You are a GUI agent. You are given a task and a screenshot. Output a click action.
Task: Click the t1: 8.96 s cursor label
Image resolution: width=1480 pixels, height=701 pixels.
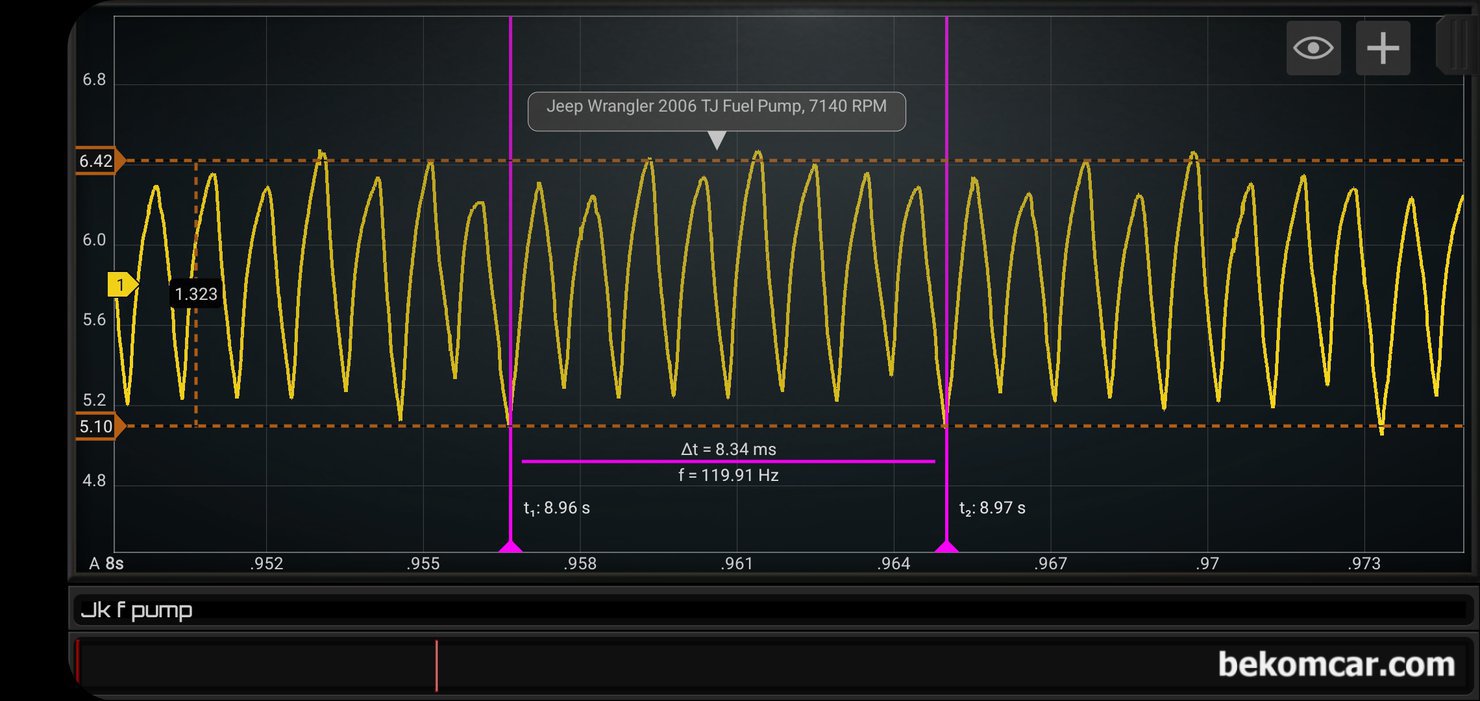click(557, 508)
